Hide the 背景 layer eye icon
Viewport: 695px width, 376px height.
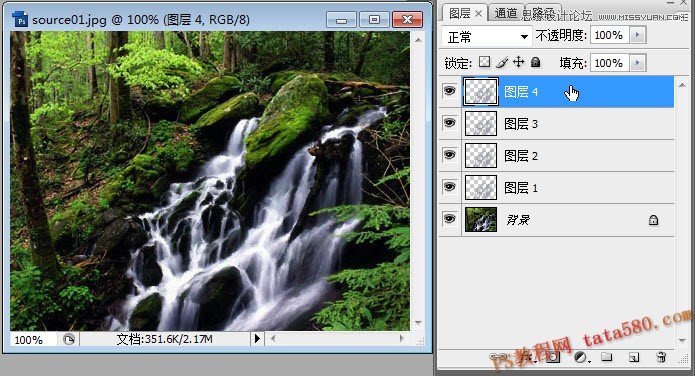[x=449, y=219]
